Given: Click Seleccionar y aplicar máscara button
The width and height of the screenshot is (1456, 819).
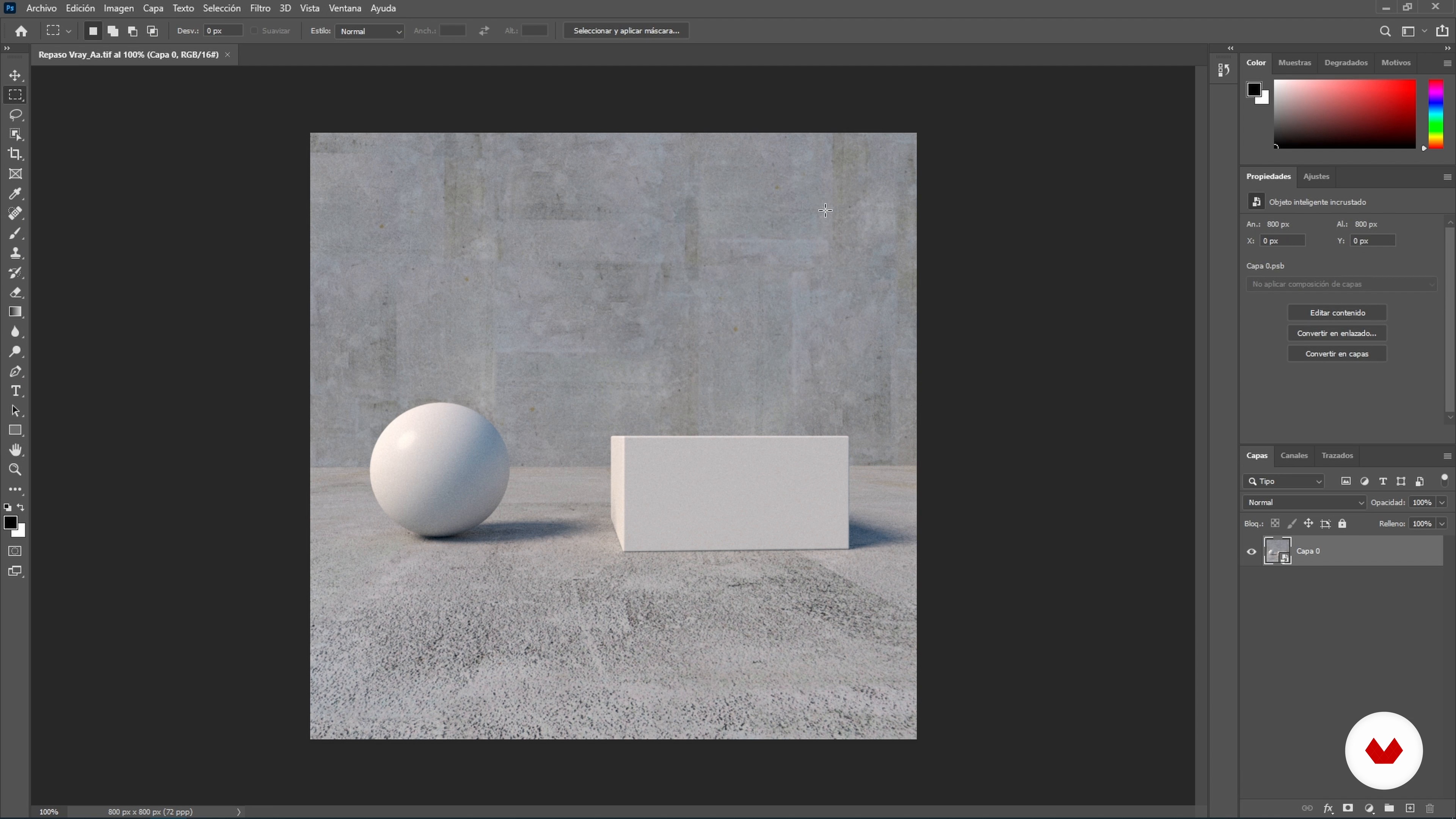Looking at the screenshot, I should coord(626,30).
